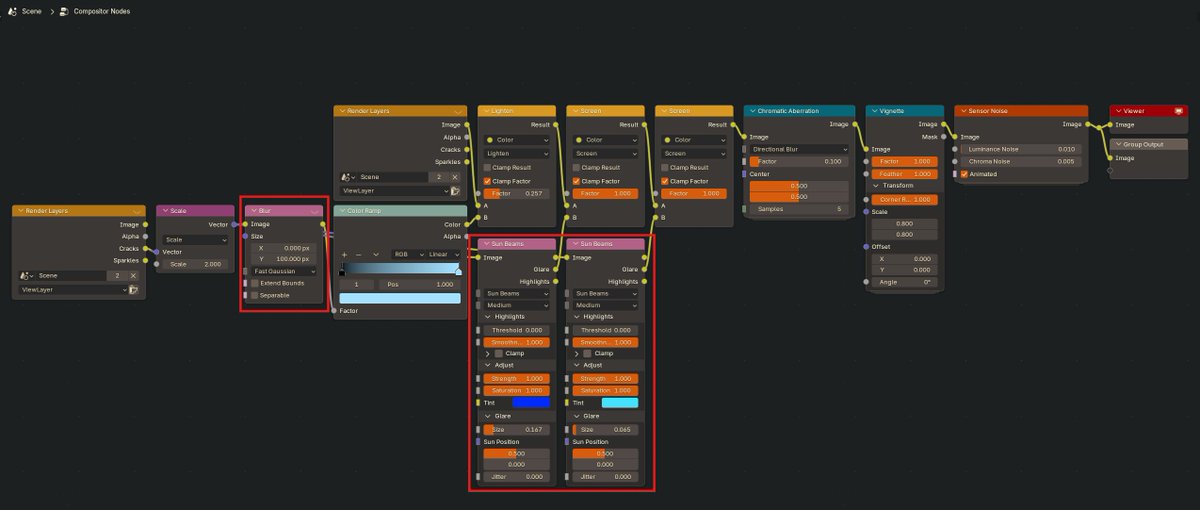The image size is (1200, 510).
Task: Open the Medium quality dropdown in left Sun Beams
Action: (517, 305)
